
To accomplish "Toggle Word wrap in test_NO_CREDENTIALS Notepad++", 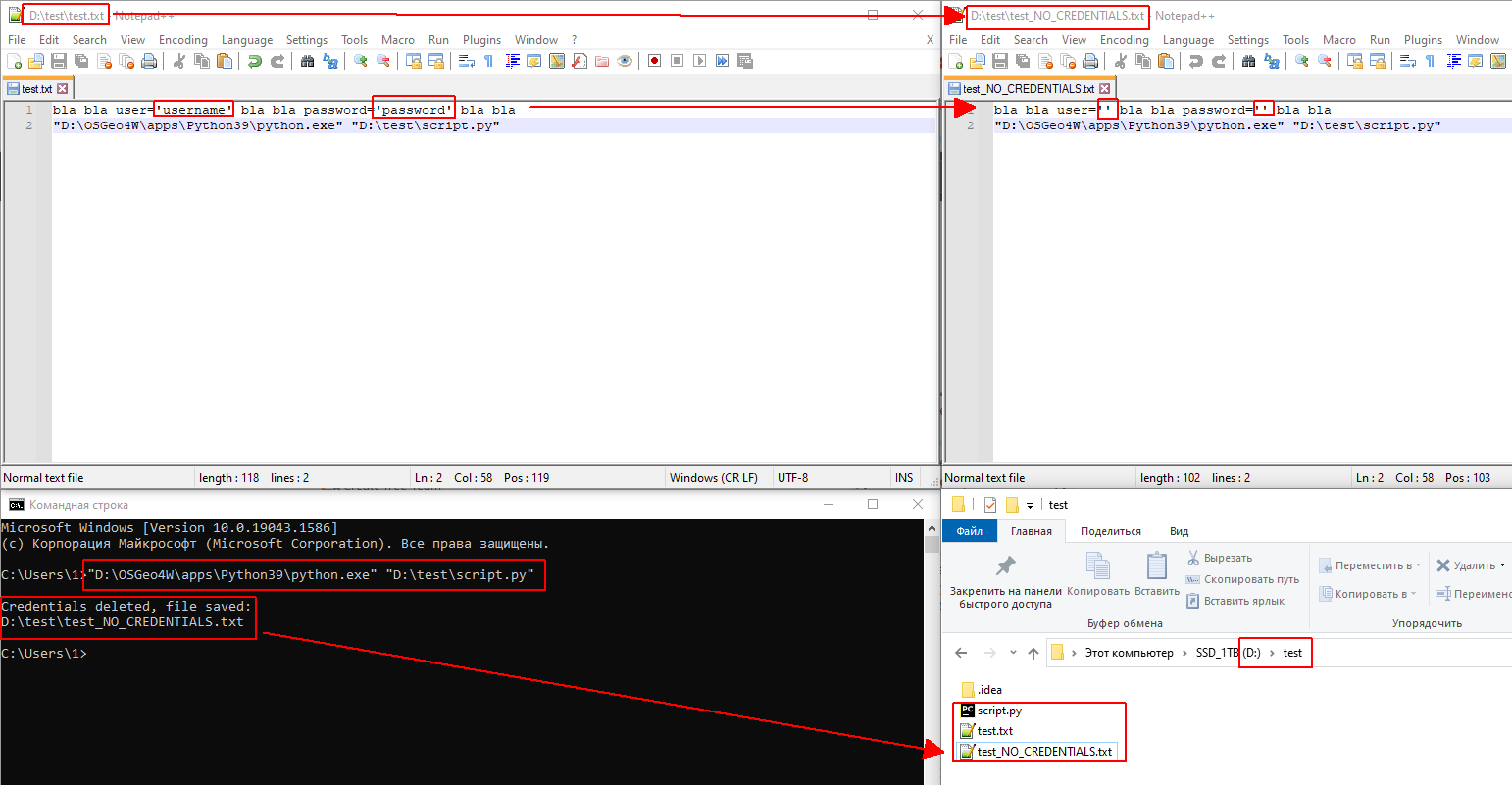I will [x=1407, y=61].
